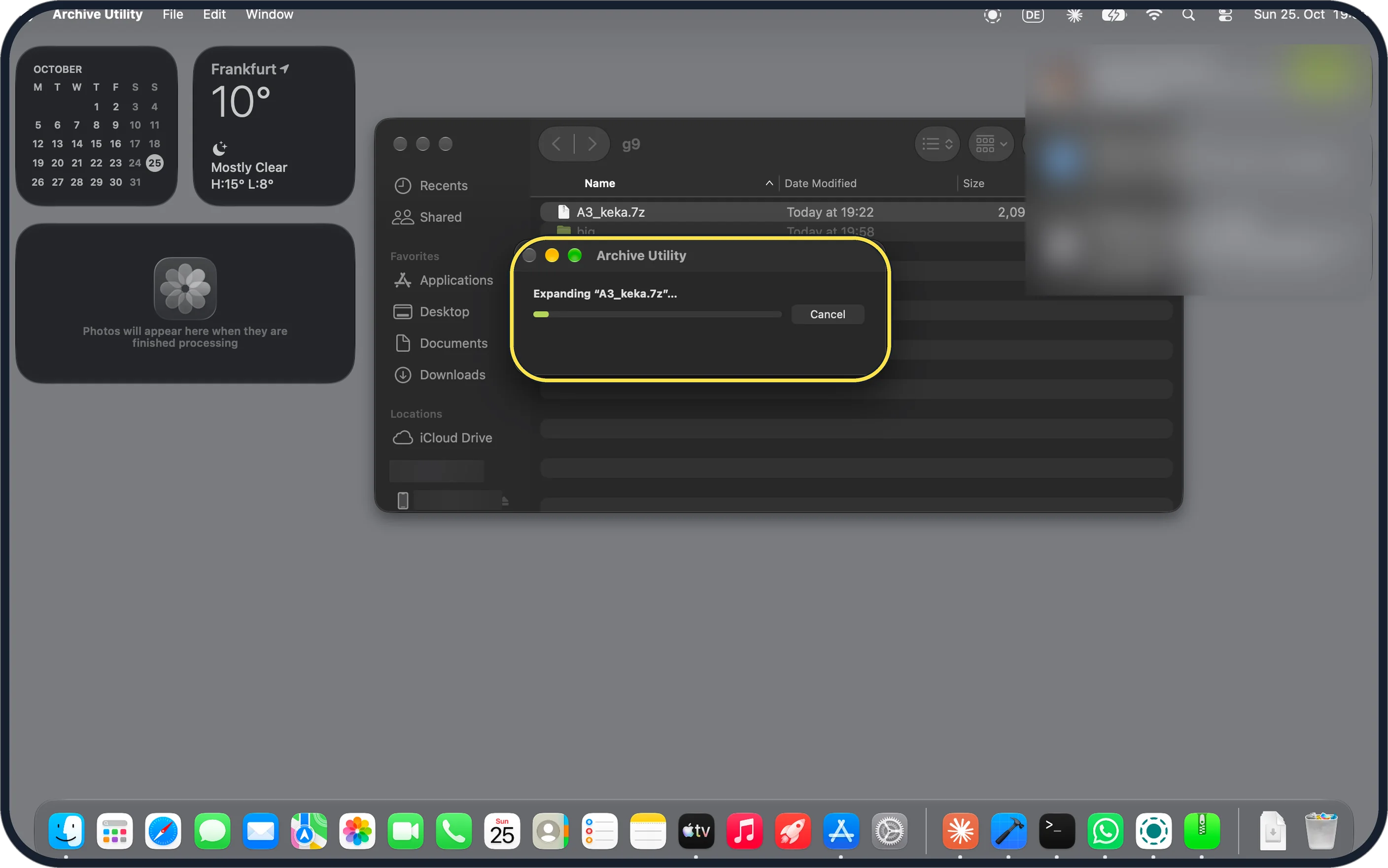Open the Window menu
The width and height of the screenshot is (1388, 868).
269,14
